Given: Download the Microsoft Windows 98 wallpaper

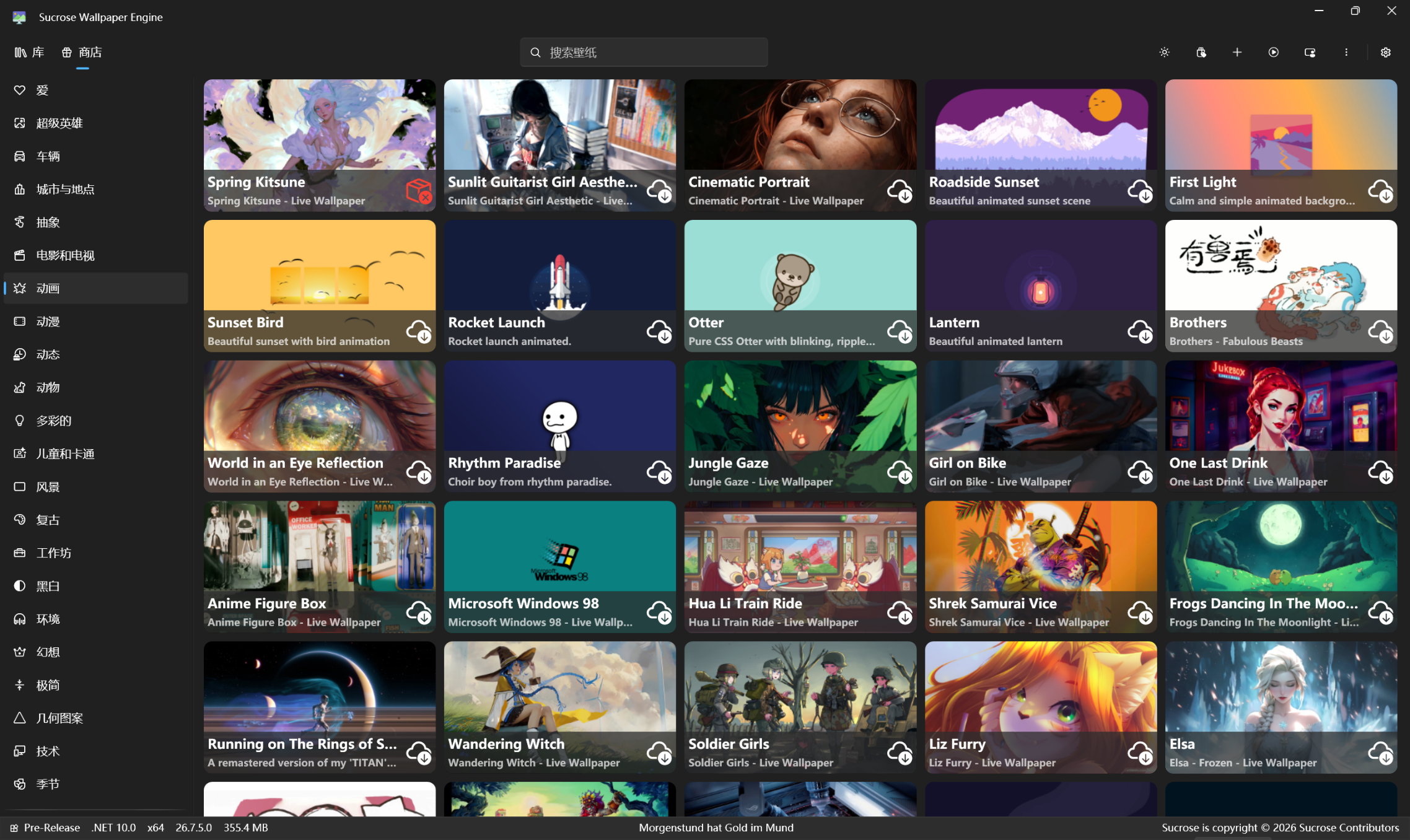Looking at the screenshot, I should pos(659,613).
